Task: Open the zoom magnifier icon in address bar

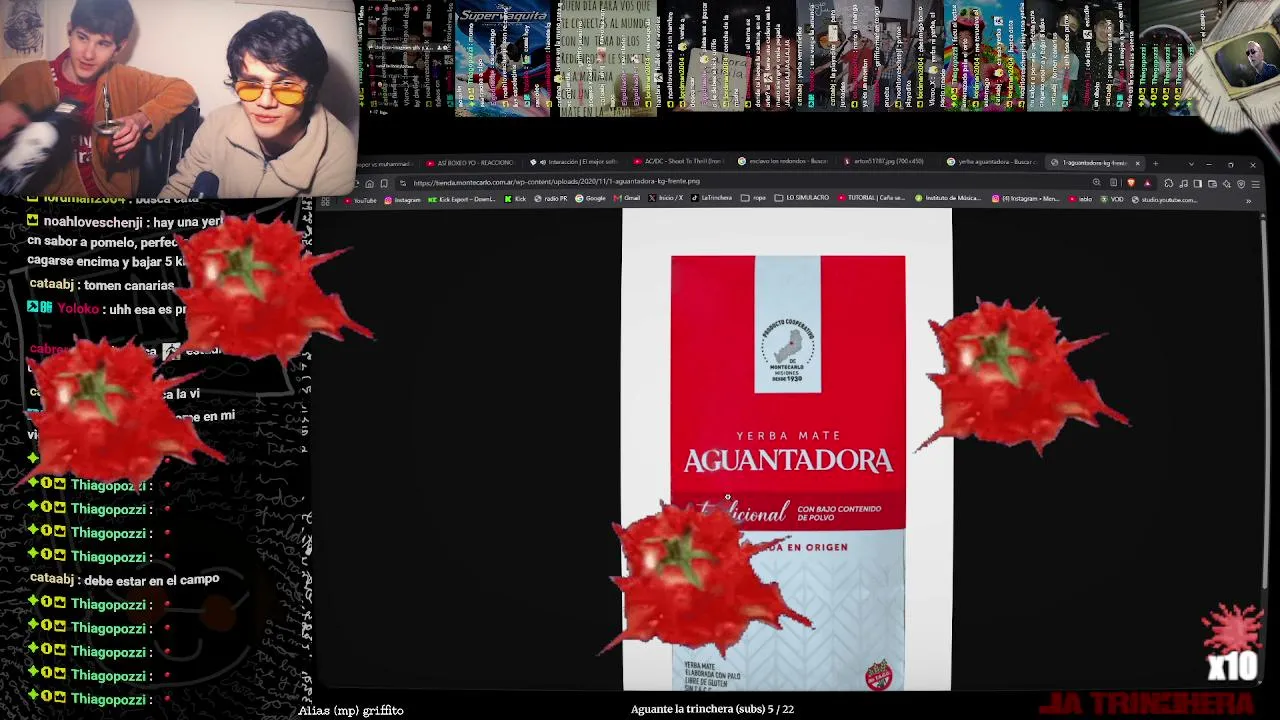Action: pos(1097,183)
